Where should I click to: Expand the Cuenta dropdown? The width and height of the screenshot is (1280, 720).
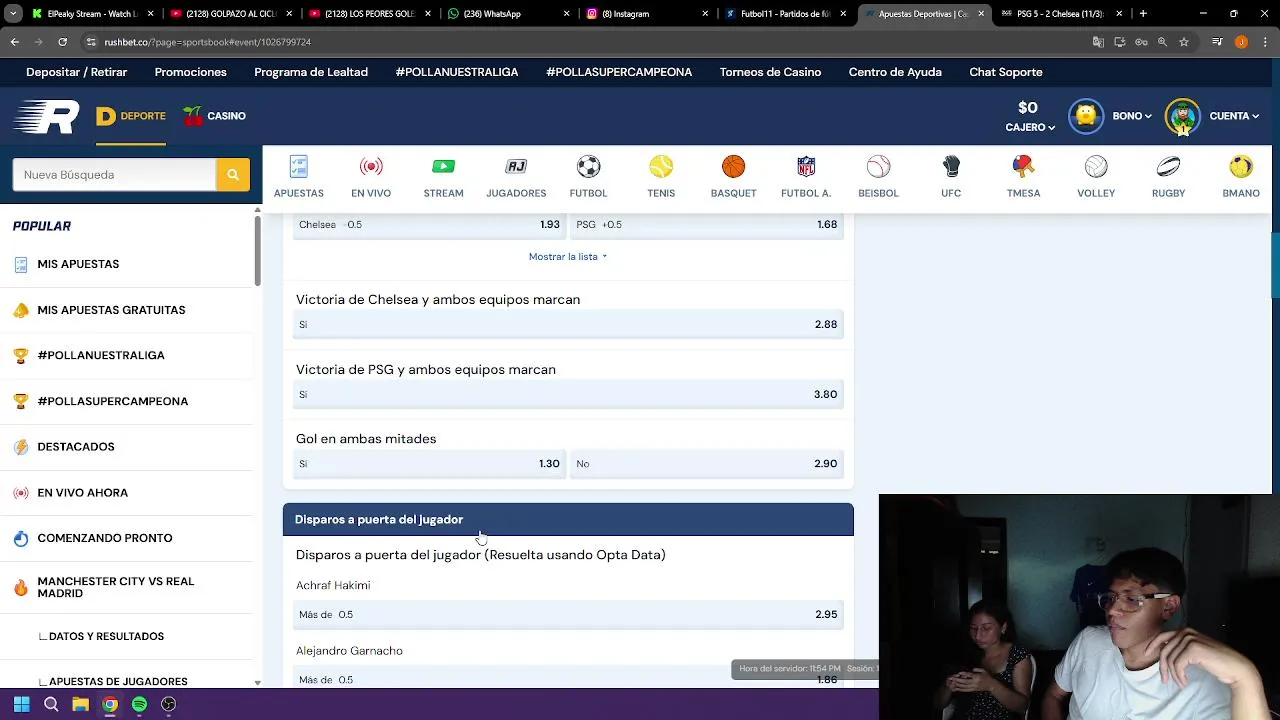click(x=1234, y=116)
